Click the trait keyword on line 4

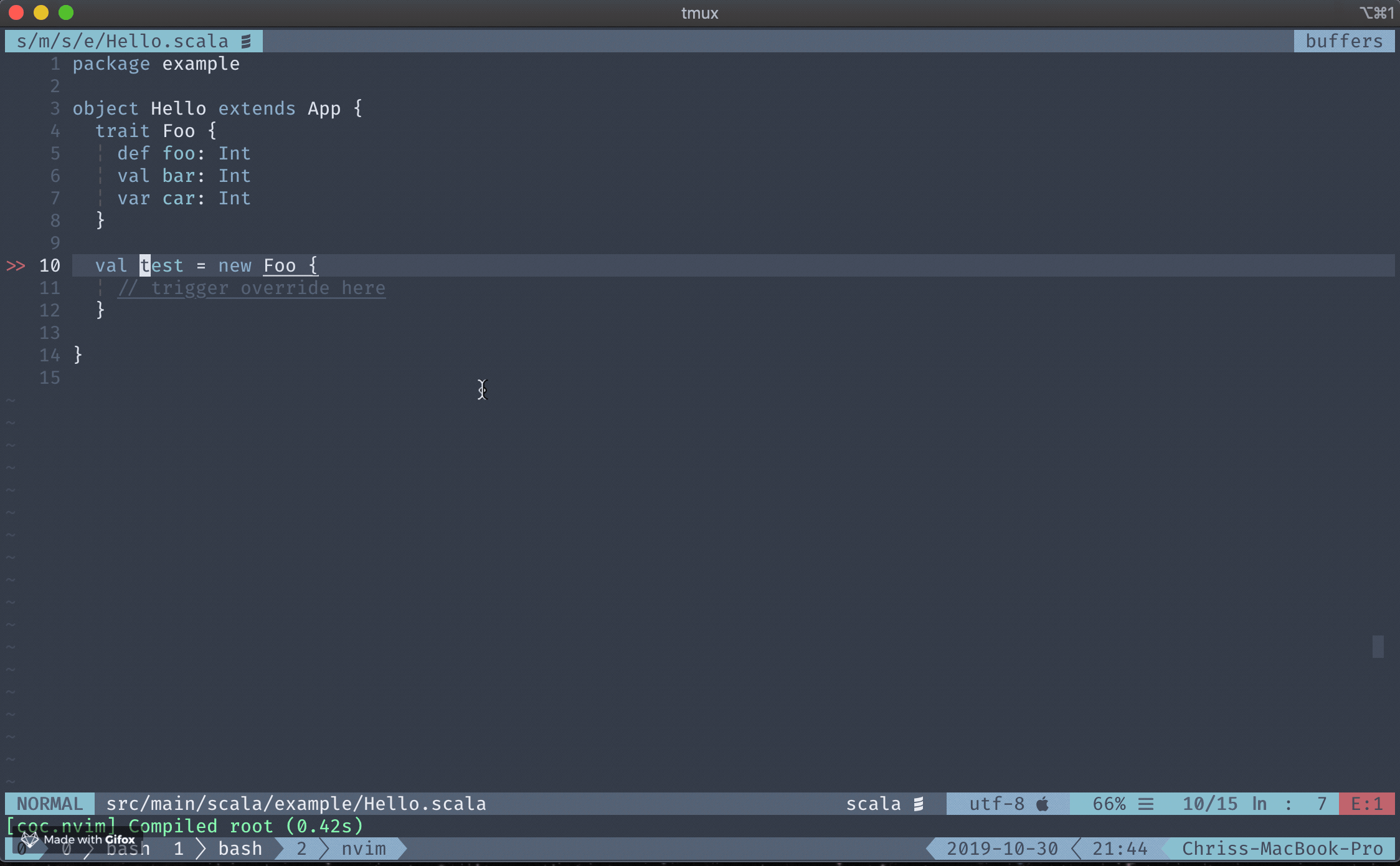[x=123, y=131]
